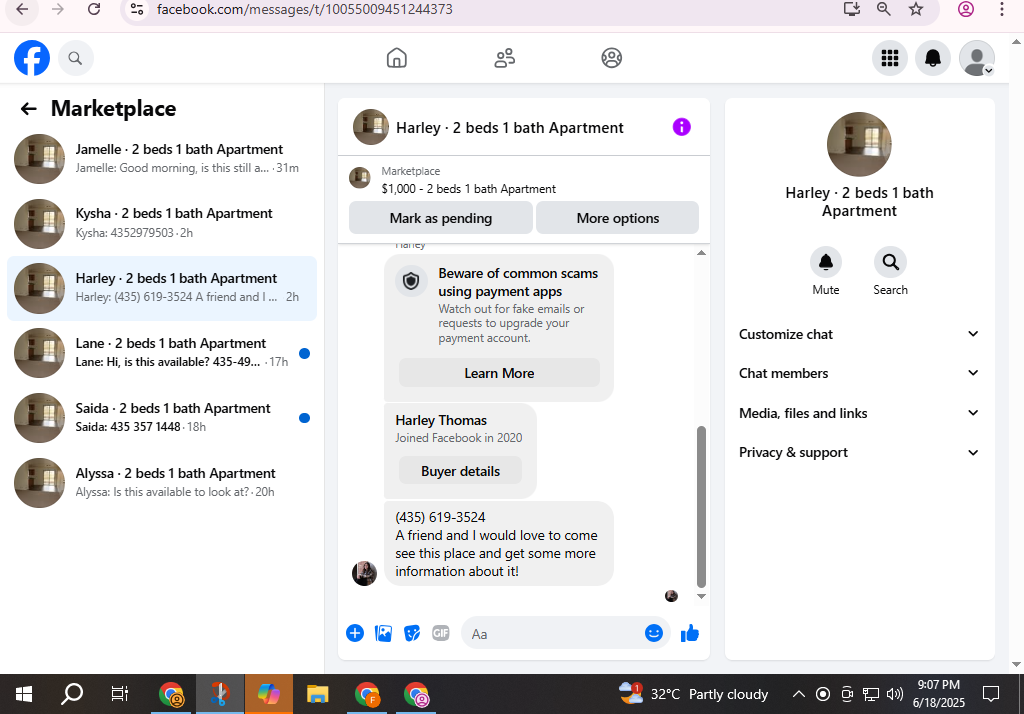Click Learn More about payment scams
This screenshot has width=1024, height=714.
499,373
